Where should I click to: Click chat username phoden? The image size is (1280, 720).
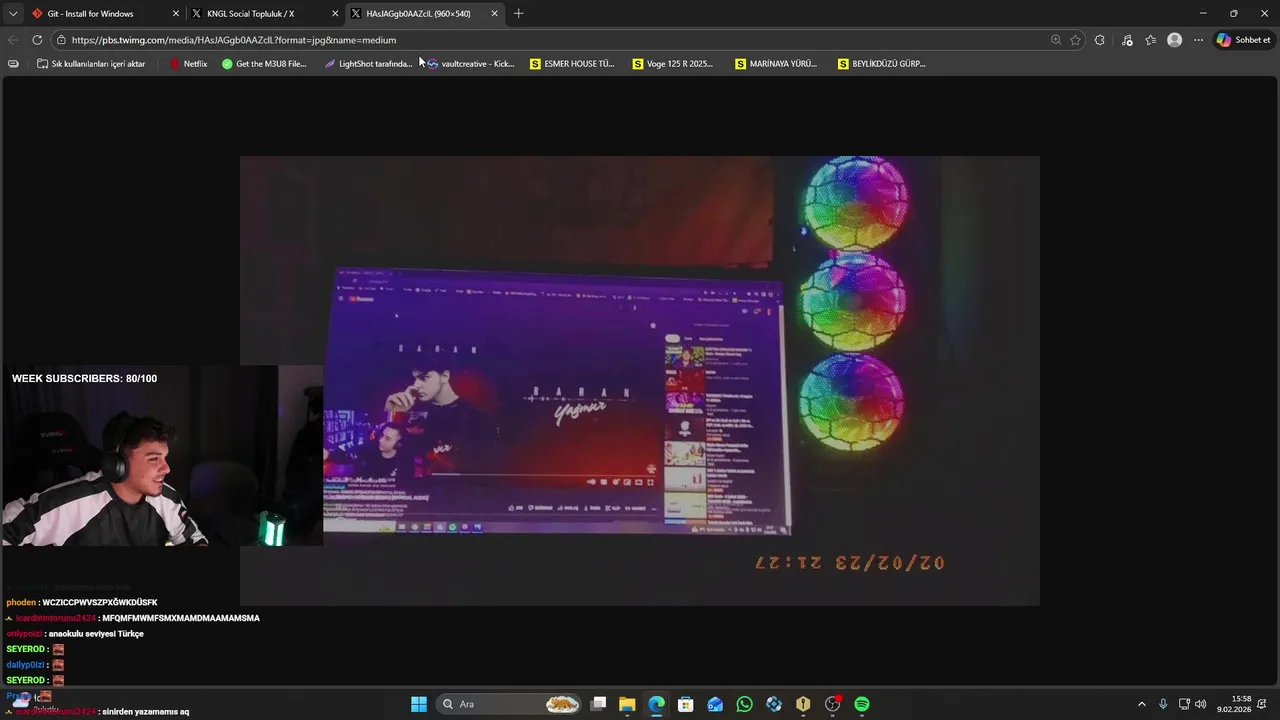[x=21, y=603]
